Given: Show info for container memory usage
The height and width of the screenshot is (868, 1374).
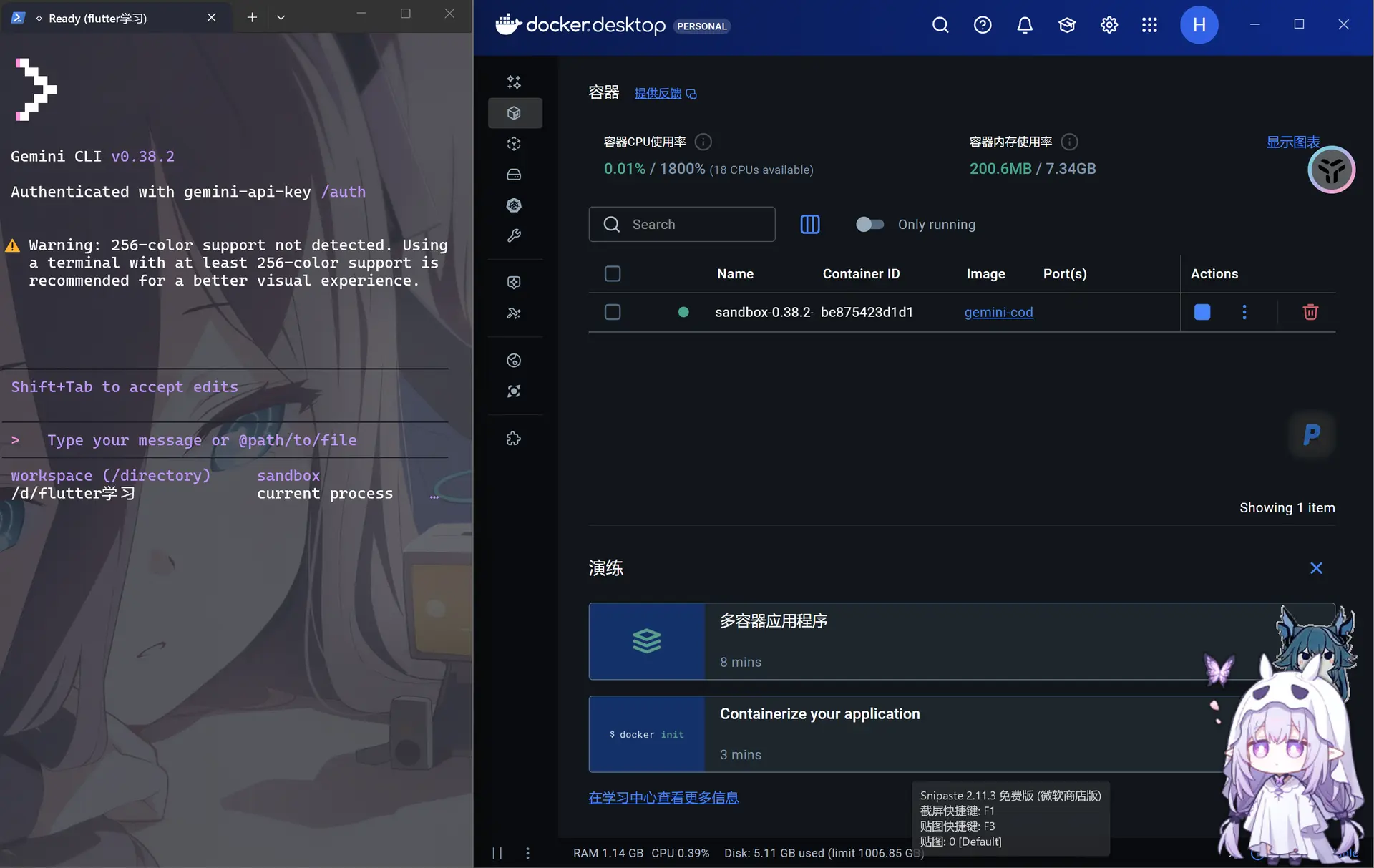Looking at the screenshot, I should point(1069,142).
